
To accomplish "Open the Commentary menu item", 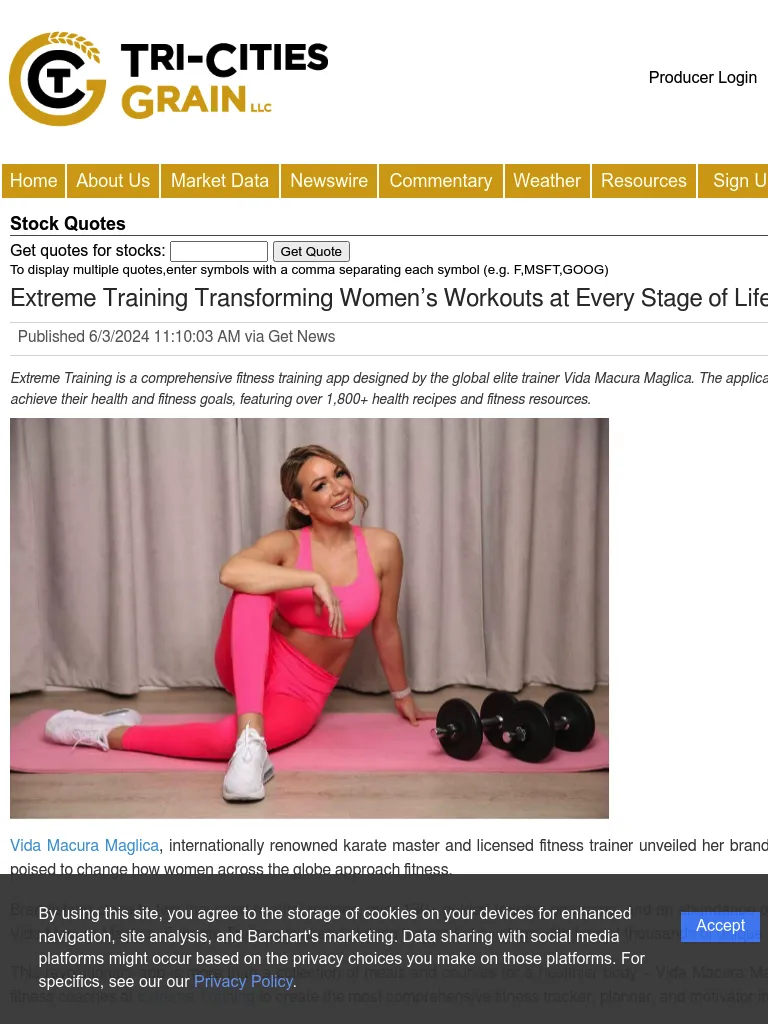I will (441, 181).
